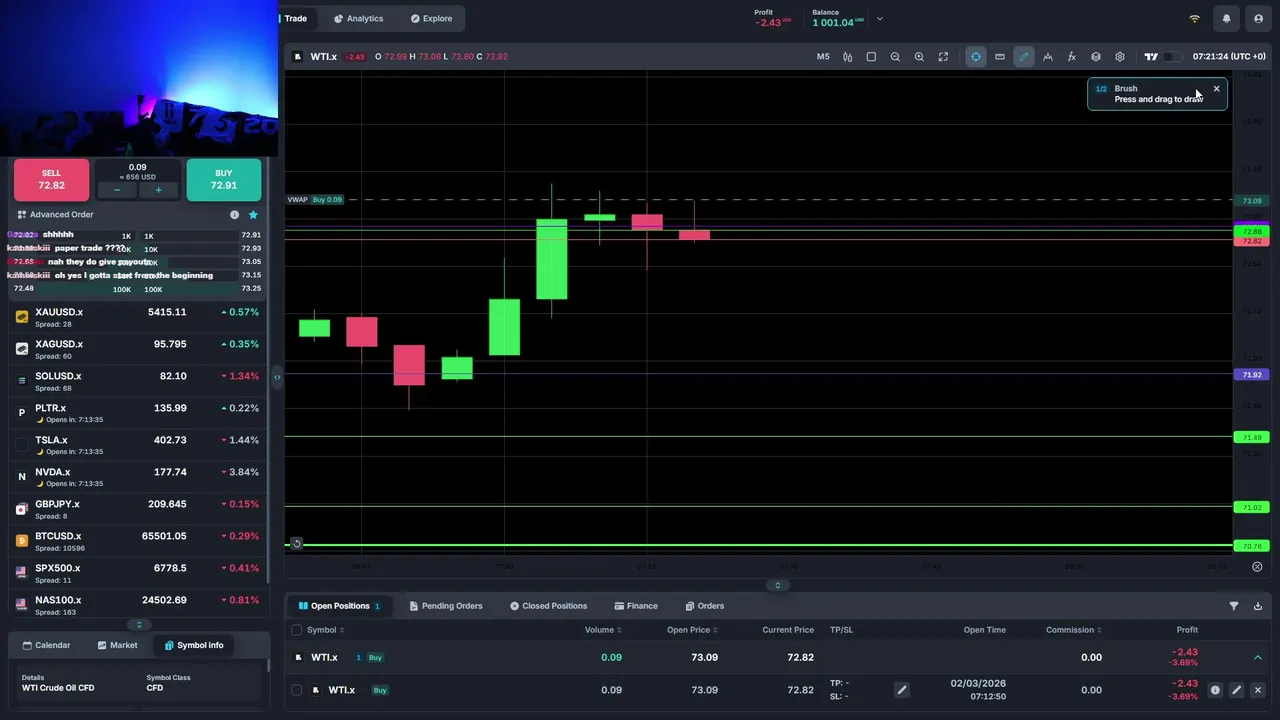The height and width of the screenshot is (720, 1280).
Task: Open the Pending Orders tab
Action: point(445,606)
